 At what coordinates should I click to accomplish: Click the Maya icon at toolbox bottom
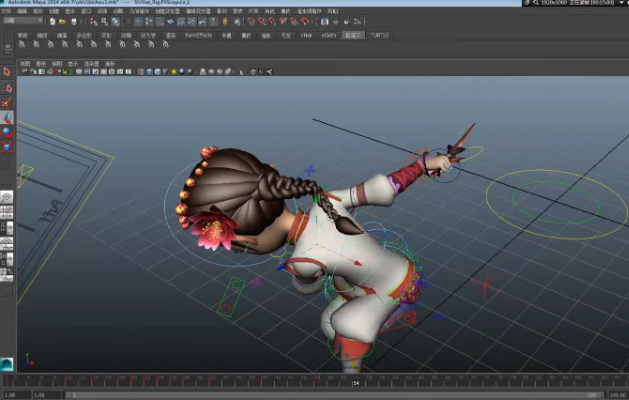point(6,364)
